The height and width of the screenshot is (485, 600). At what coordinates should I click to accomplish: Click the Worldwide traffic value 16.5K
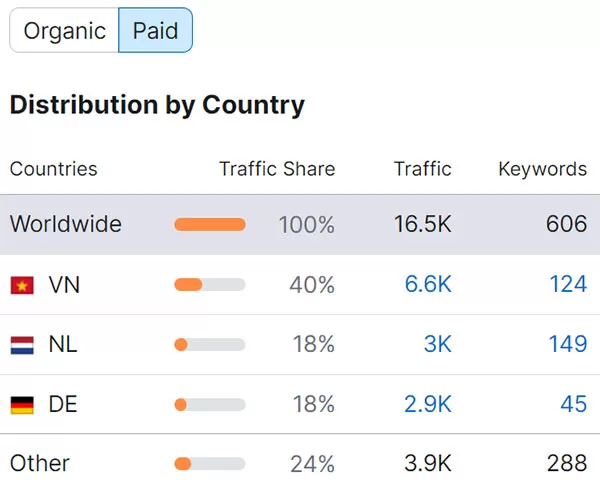[x=423, y=224]
